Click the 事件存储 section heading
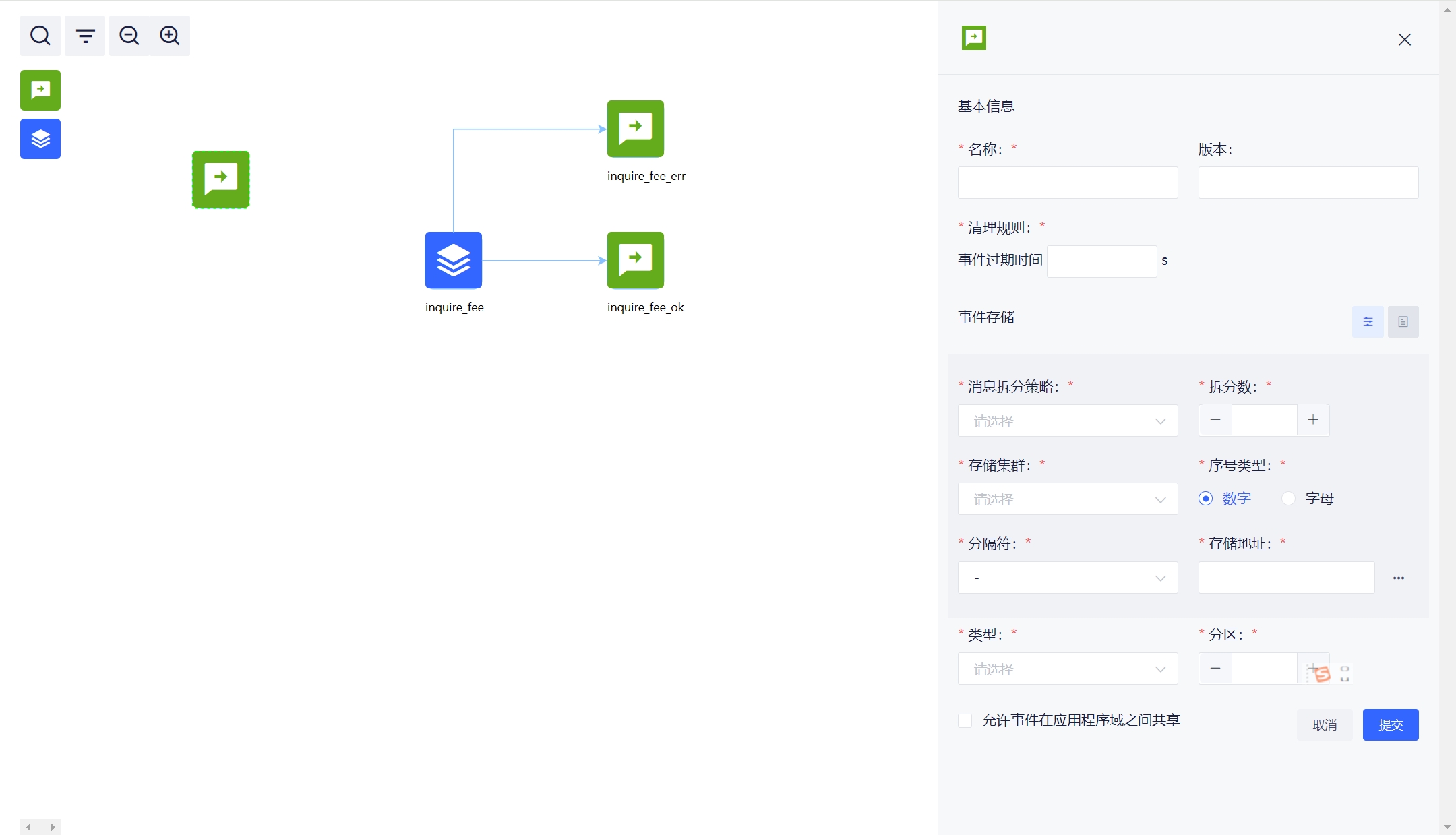 [986, 317]
